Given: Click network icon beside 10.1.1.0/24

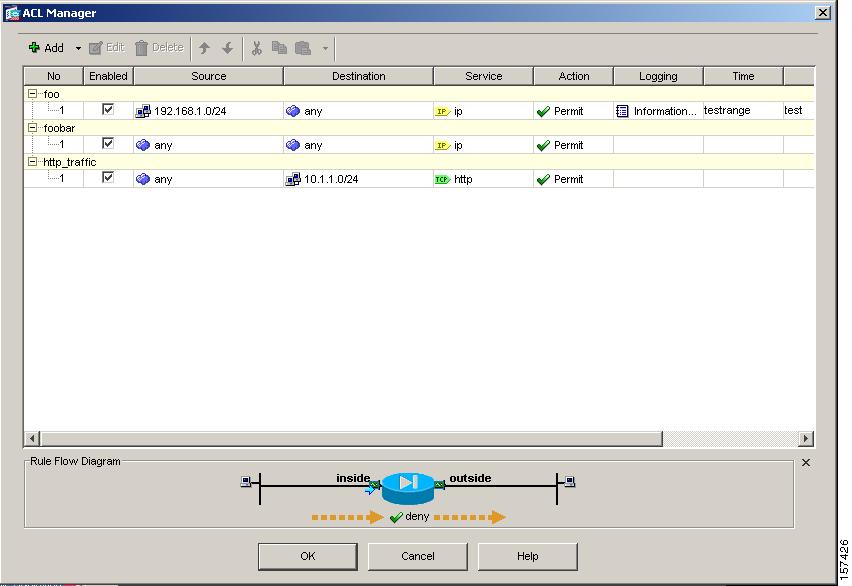Looking at the screenshot, I should click(x=293, y=179).
